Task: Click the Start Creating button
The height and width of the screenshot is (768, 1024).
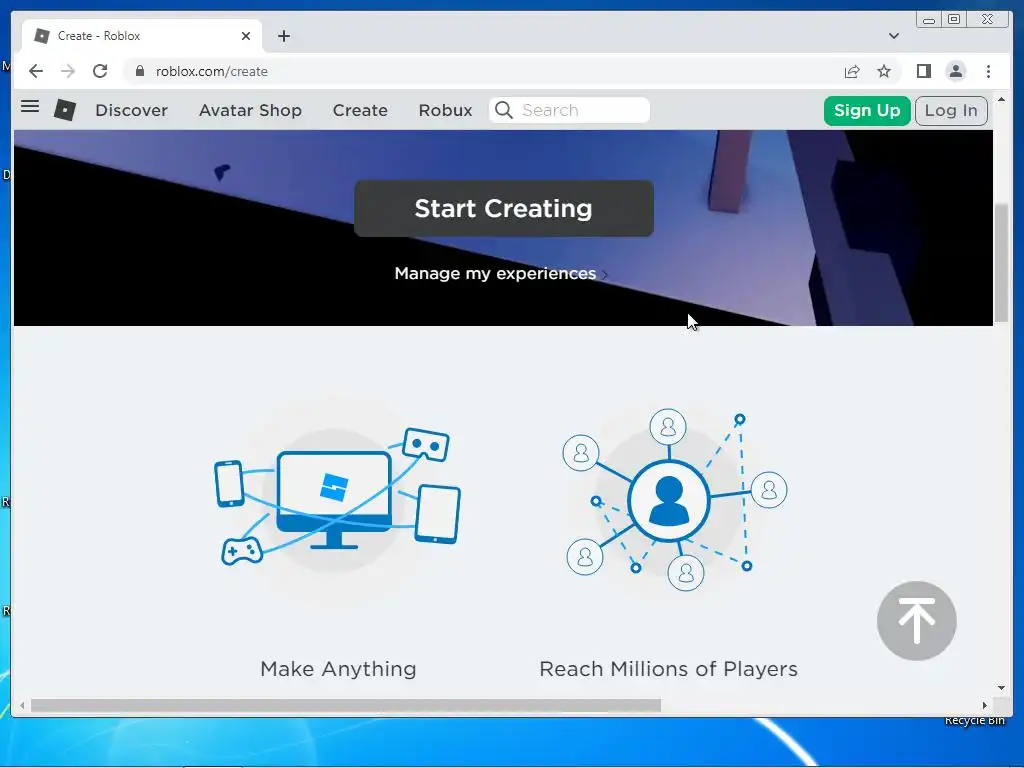Action: [x=504, y=208]
